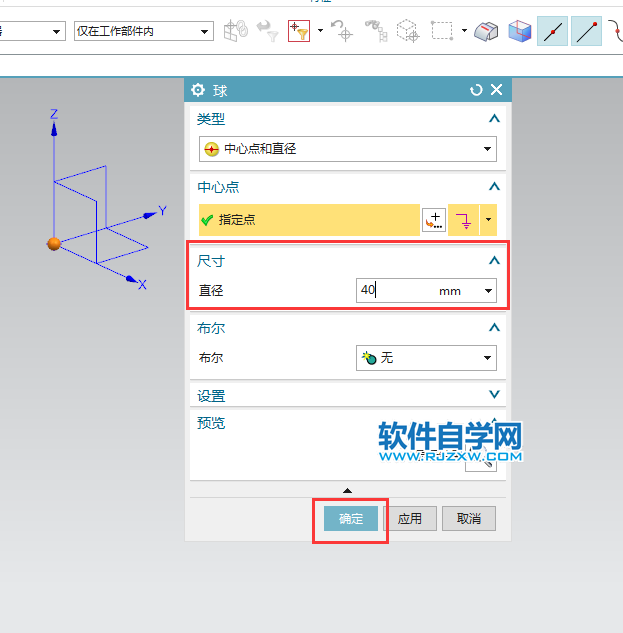623x633 pixels.
Task: Collapse the 中心点 section
Action: [494, 187]
